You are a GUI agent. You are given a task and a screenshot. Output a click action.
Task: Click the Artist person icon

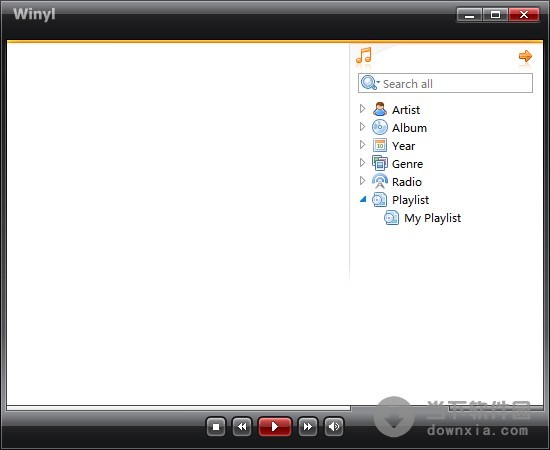coord(380,109)
